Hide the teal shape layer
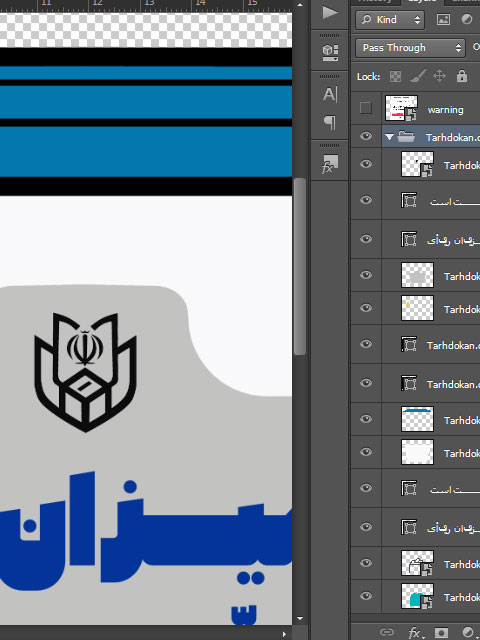The height and width of the screenshot is (640, 480). click(x=366, y=596)
